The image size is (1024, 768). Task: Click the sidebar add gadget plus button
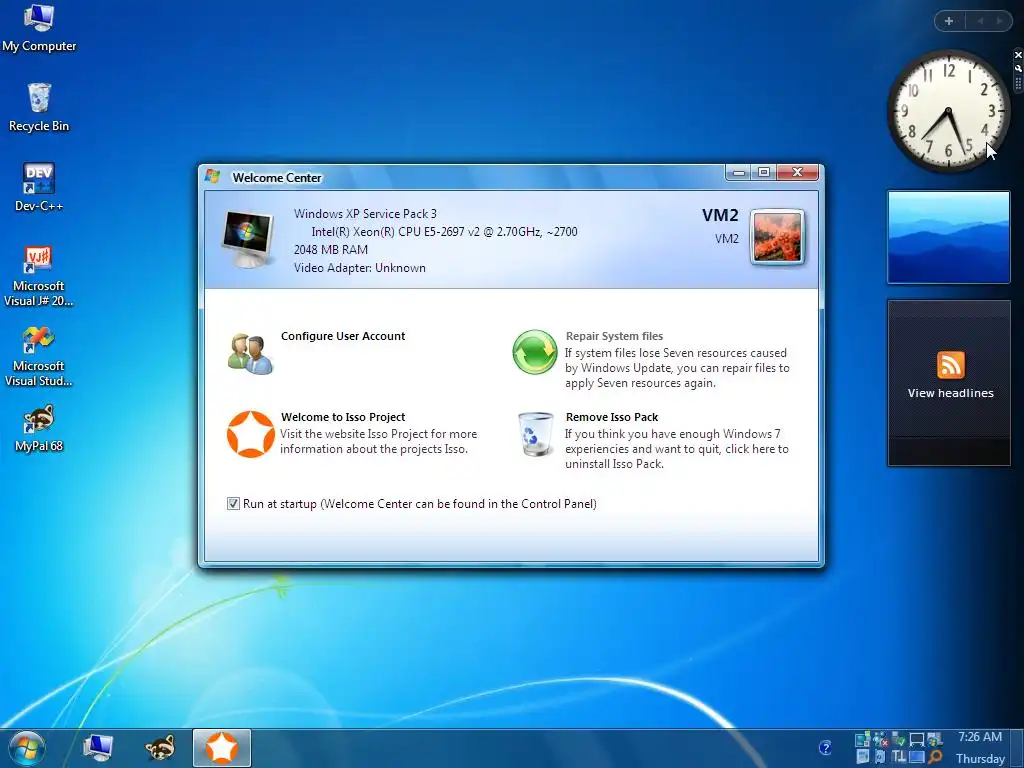click(x=949, y=21)
